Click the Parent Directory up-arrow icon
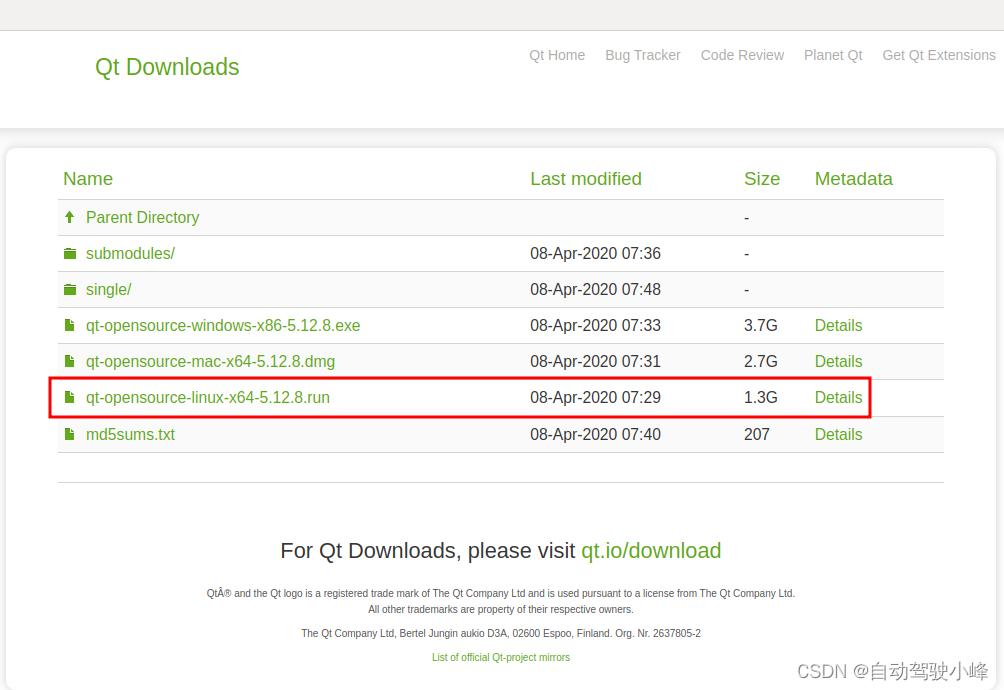This screenshot has height=690, width=1004. coord(70,218)
